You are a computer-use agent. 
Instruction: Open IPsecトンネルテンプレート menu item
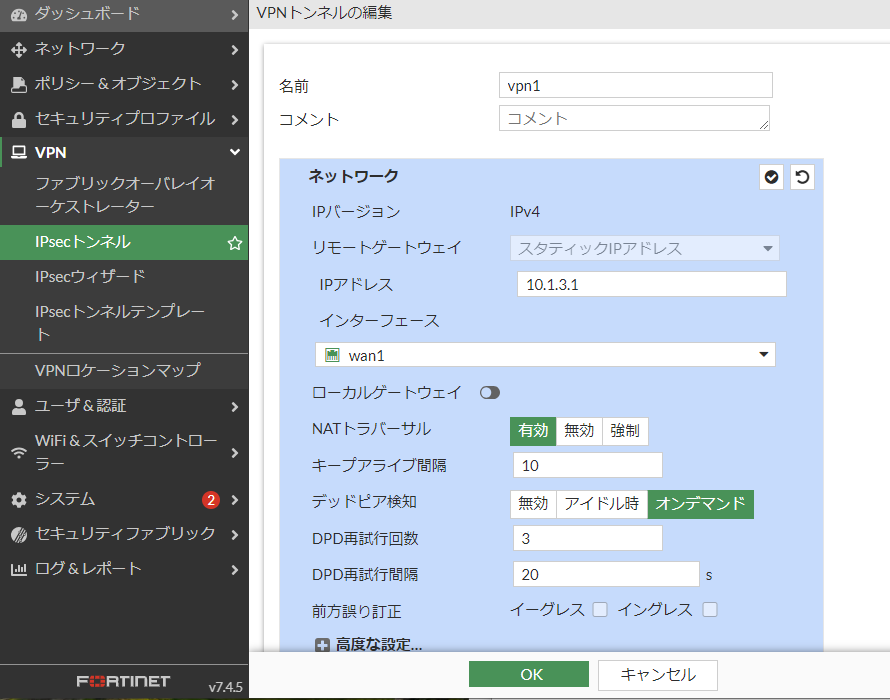[124, 323]
